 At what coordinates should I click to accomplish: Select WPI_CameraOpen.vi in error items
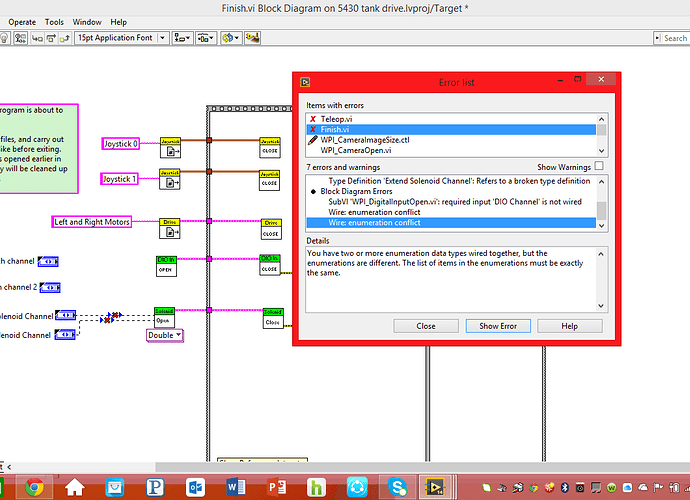coord(451,150)
